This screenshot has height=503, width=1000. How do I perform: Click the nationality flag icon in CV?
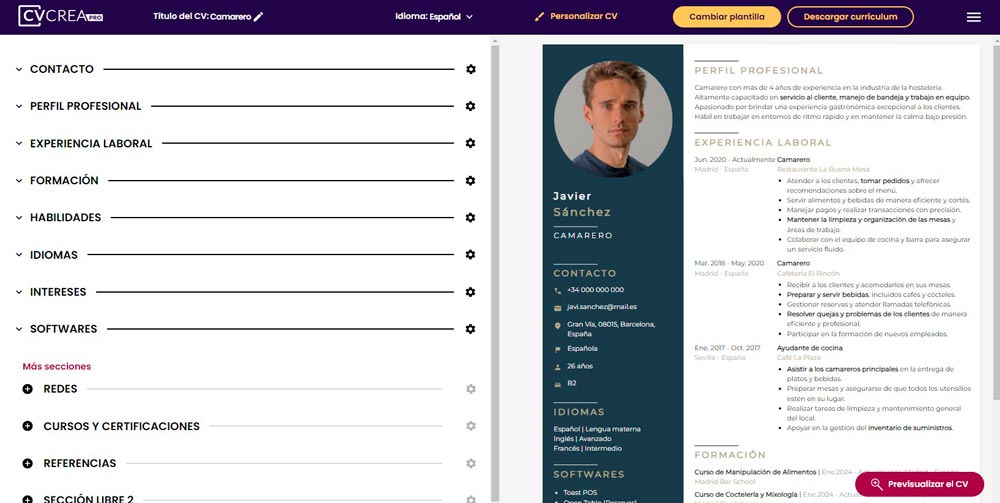coord(558,349)
